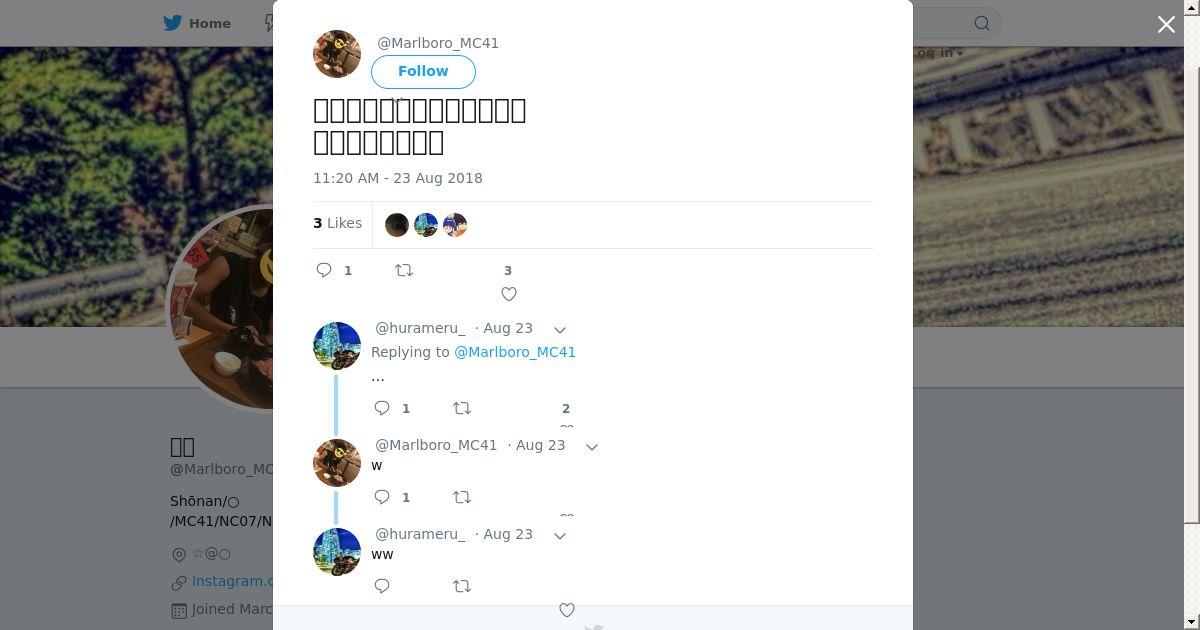Retweet the 'w' reply

point(462,497)
